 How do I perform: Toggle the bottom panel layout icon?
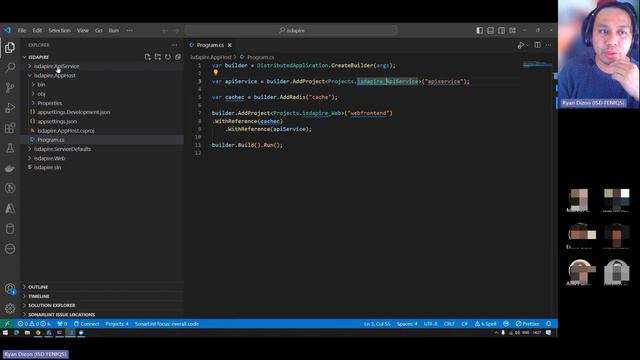491,31
